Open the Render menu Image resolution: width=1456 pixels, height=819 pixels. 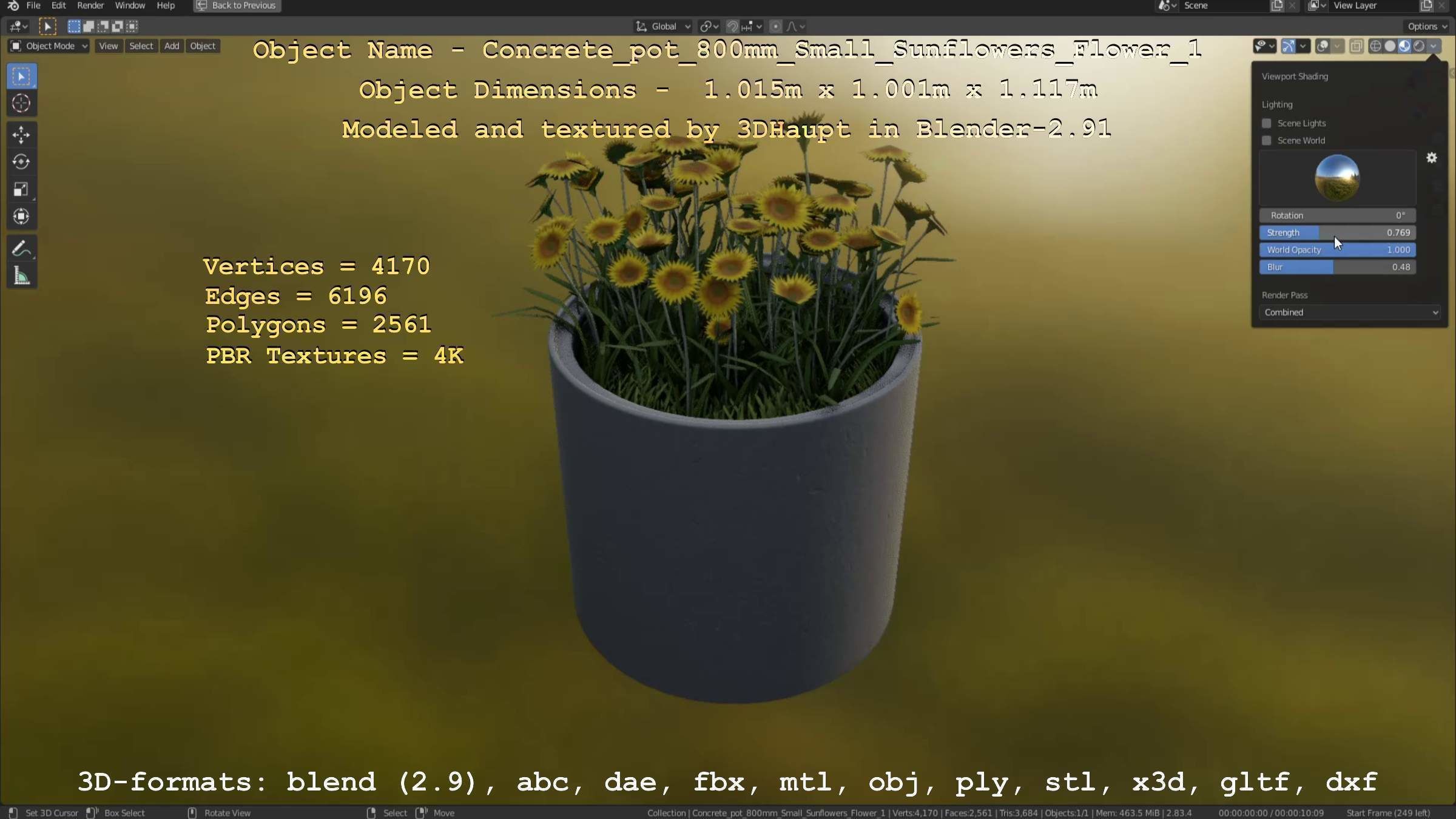[x=90, y=5]
